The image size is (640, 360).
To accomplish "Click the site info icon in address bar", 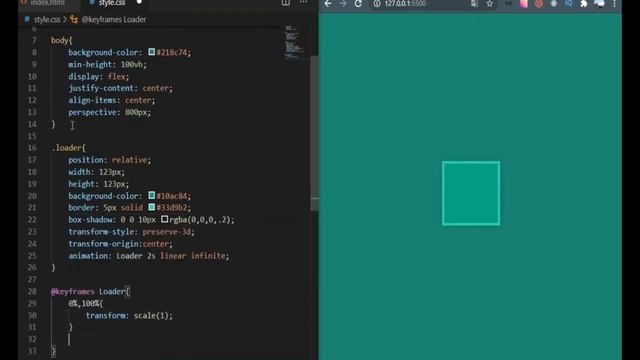I will click(377, 4).
